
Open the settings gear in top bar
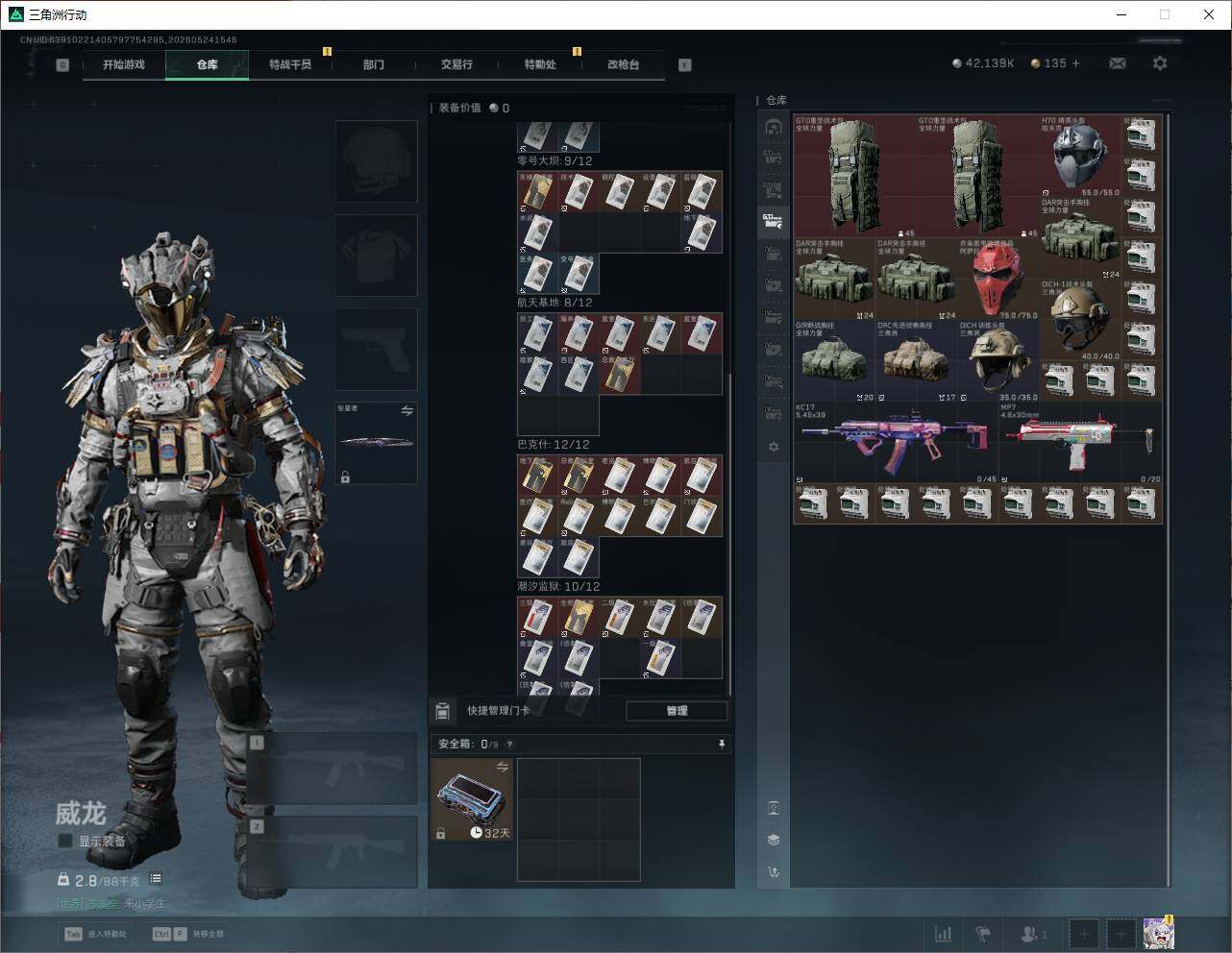(1160, 63)
